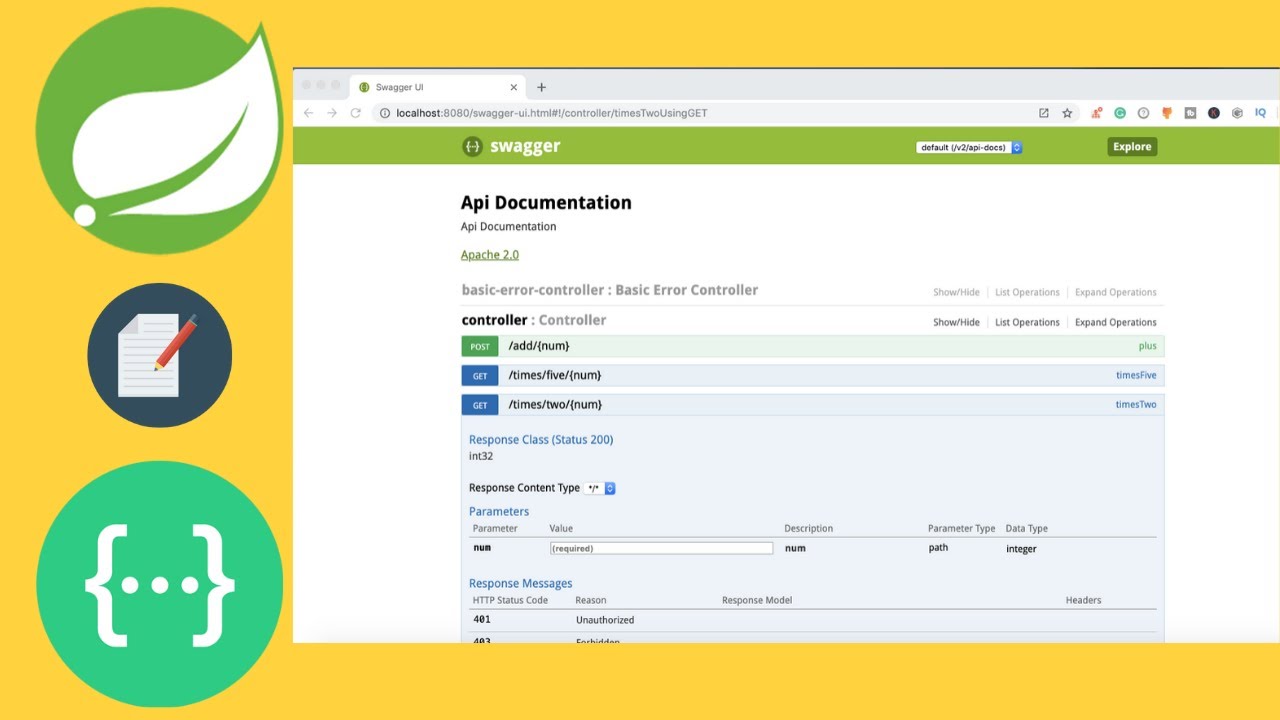Image resolution: width=1280 pixels, height=720 pixels.
Task: Click the 'Response Messages' heading
Action: click(521, 583)
